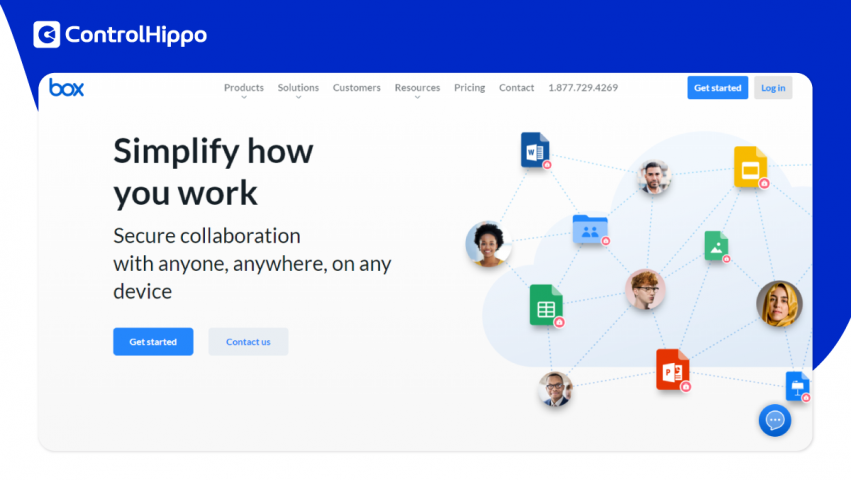Screen dimensions: 851x480
Task: Click the red-haired man's avatar photo
Action: (x=645, y=289)
